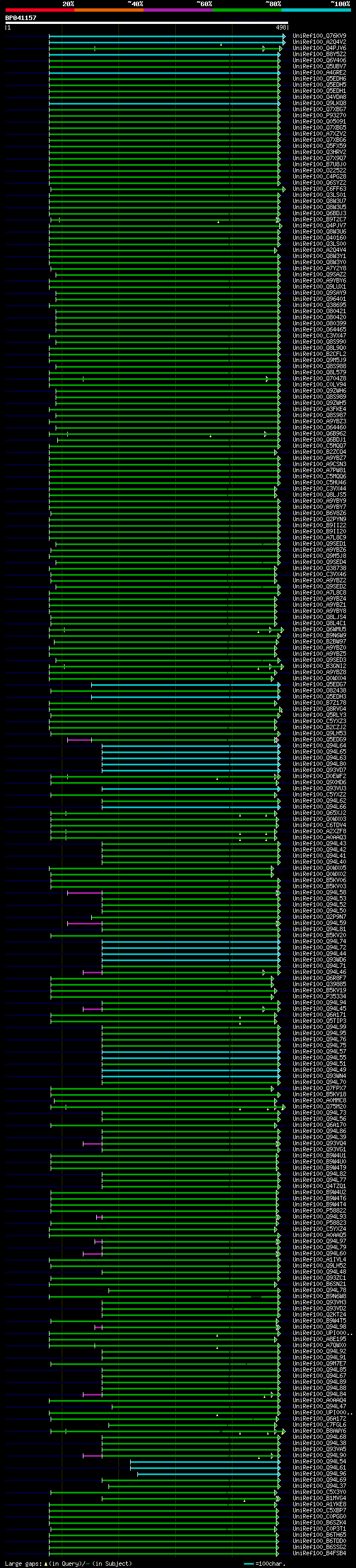Viewport: 356px width, 1568px height.
Task: Select hit label UniRef100_Q5EDG7
Action: pyautogui.click(x=319, y=685)
